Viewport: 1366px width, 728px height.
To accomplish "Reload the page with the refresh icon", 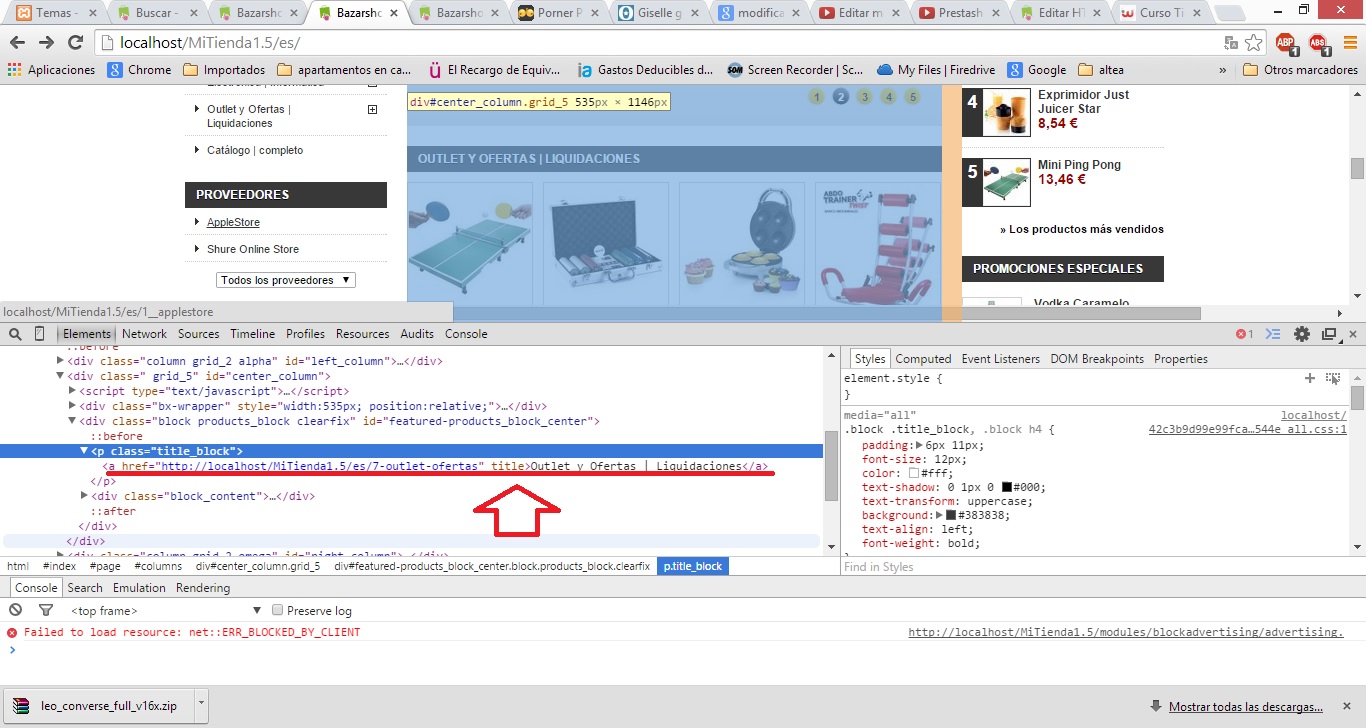I will coord(75,43).
